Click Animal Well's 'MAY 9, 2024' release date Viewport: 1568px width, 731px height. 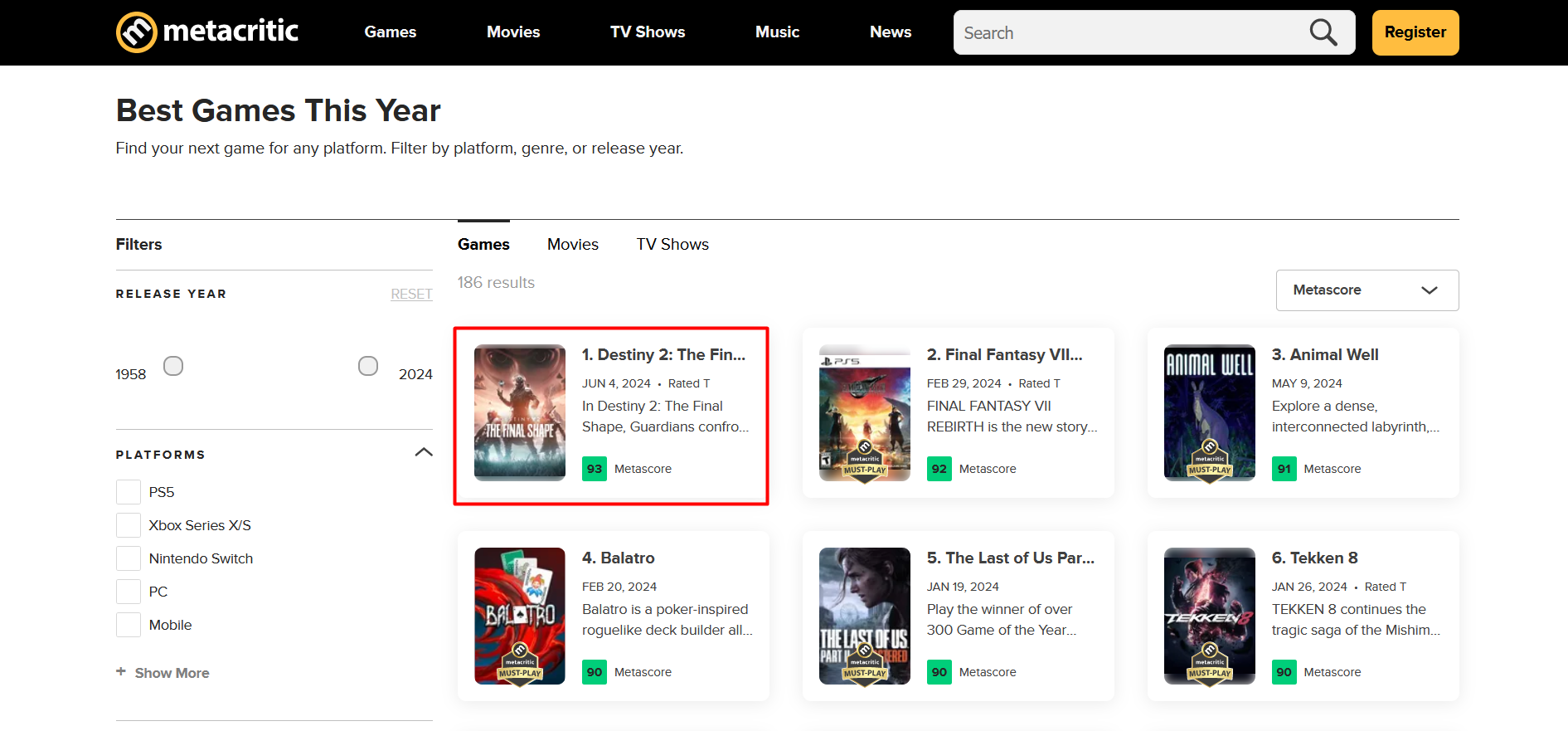(1307, 383)
